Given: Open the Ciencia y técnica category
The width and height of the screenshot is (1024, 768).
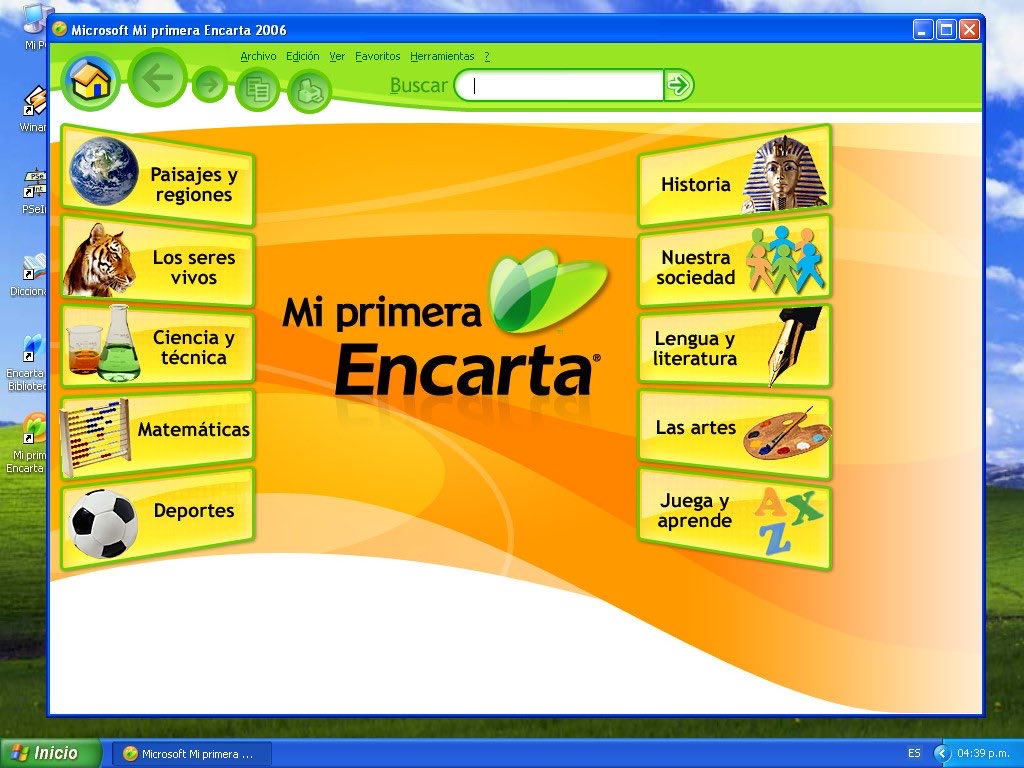Looking at the screenshot, I should pos(157,345).
